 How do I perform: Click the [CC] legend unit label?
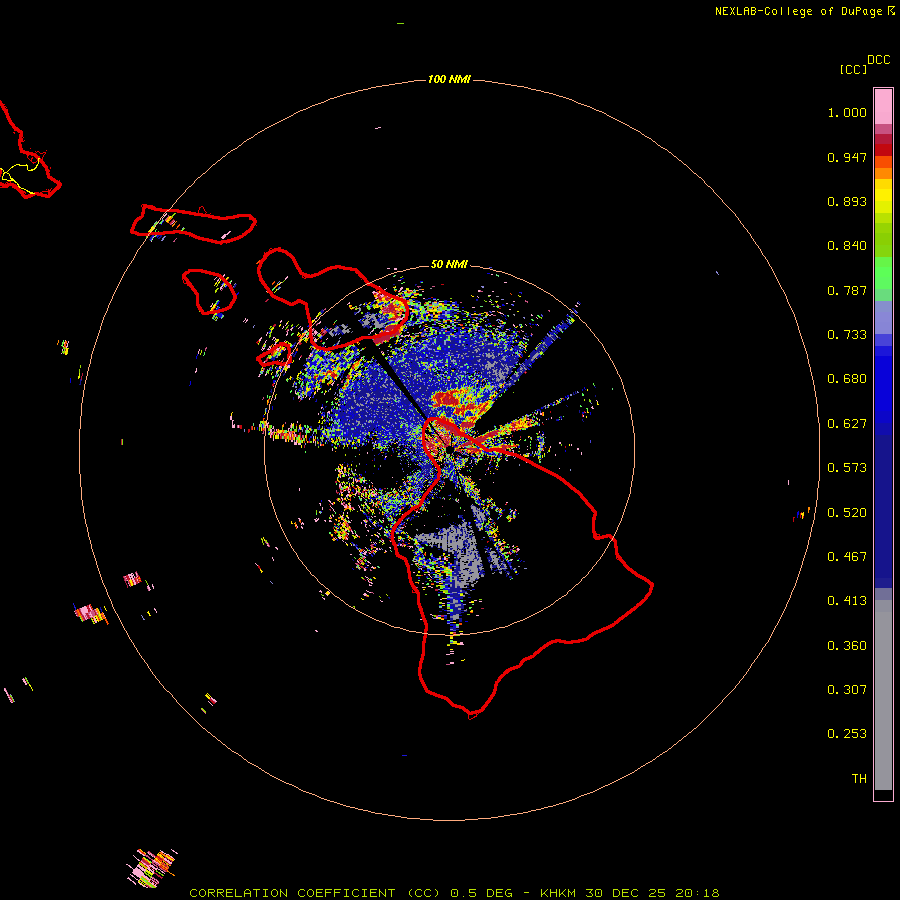[853, 69]
